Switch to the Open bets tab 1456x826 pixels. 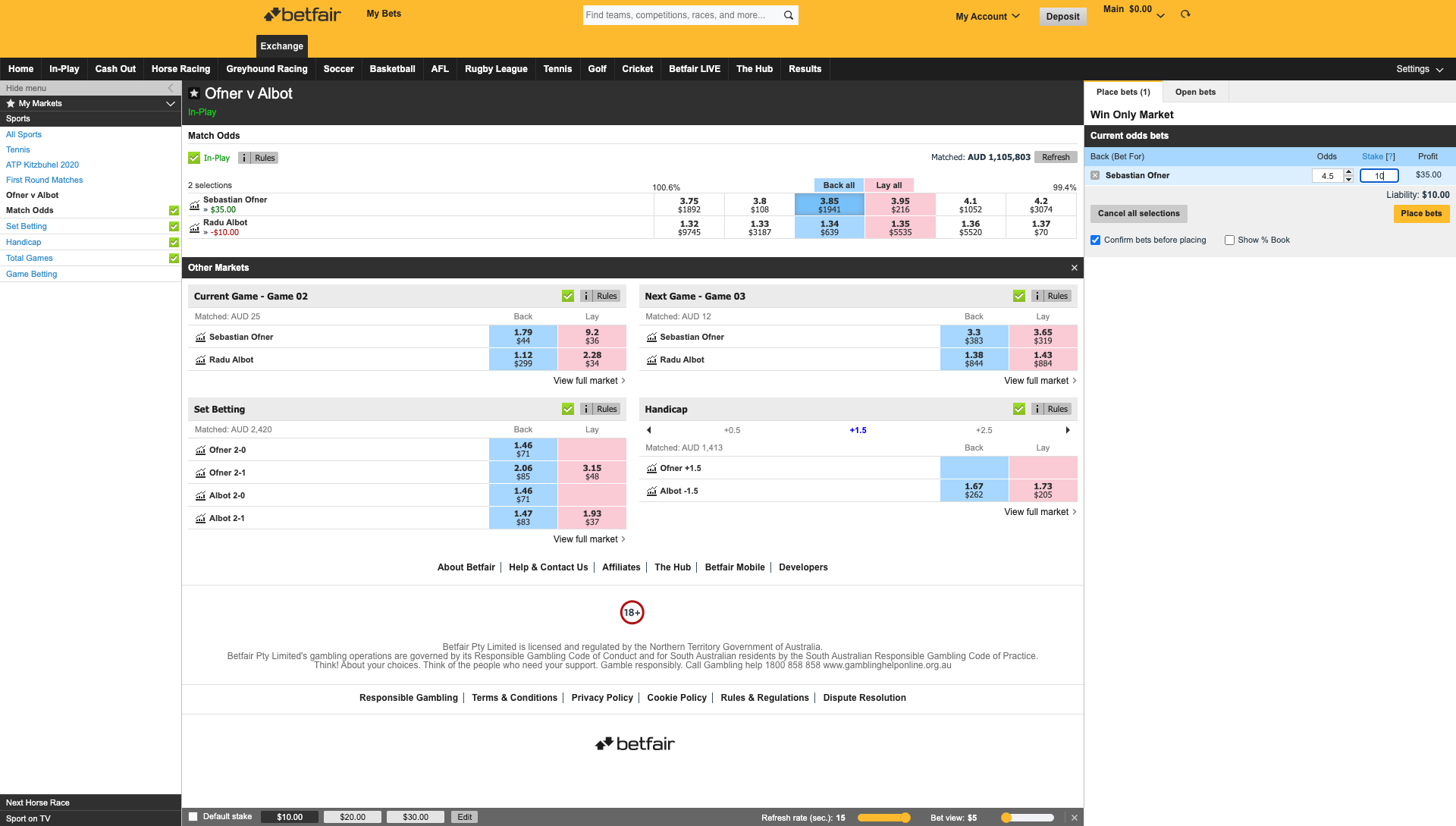pos(1195,91)
